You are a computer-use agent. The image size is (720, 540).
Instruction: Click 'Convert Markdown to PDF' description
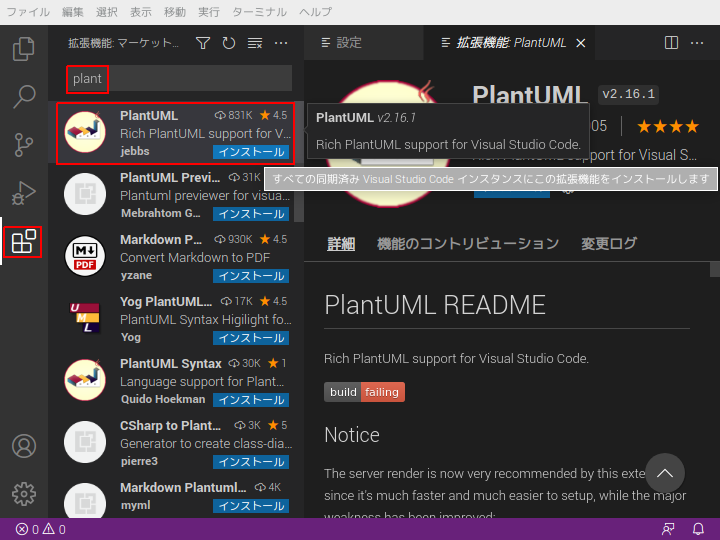[195, 258]
